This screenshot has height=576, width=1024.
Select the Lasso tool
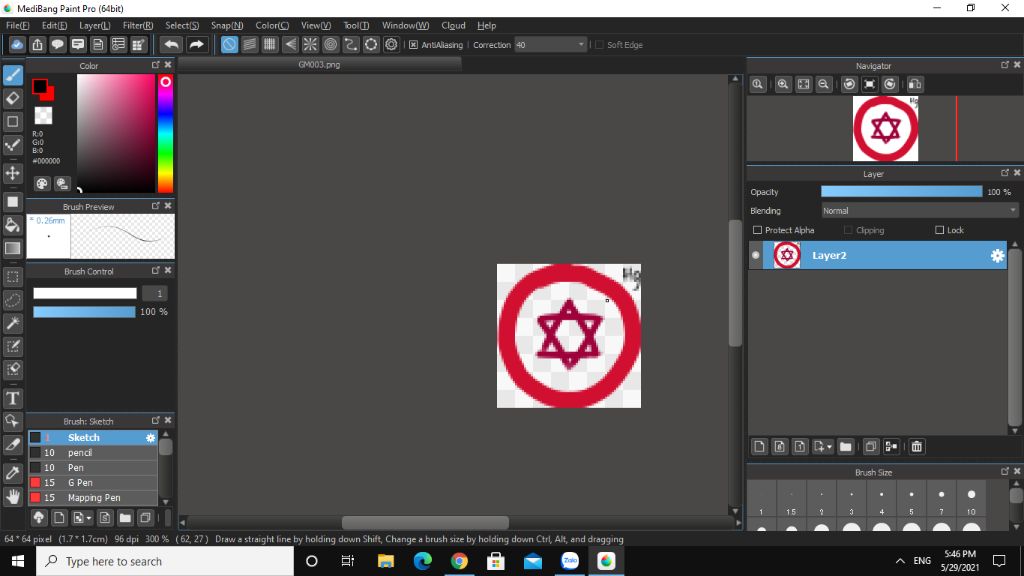12,300
